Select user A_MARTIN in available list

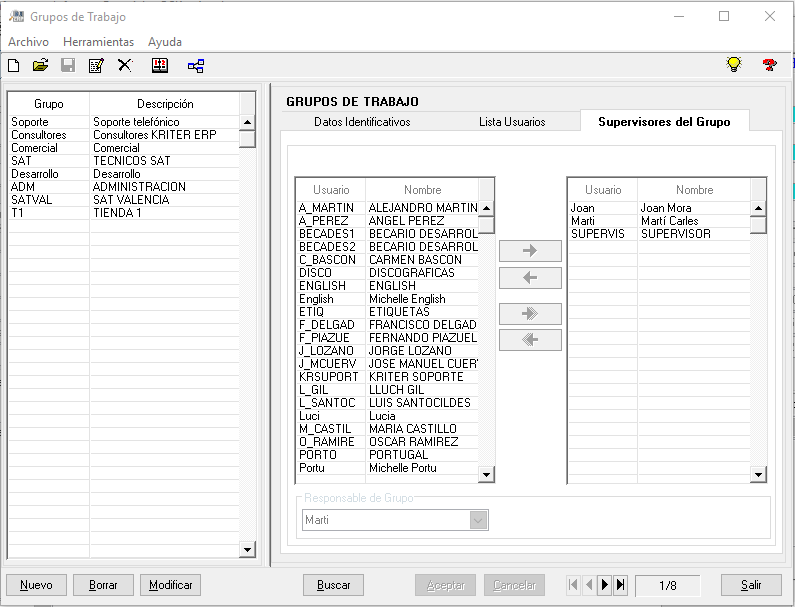click(387, 208)
